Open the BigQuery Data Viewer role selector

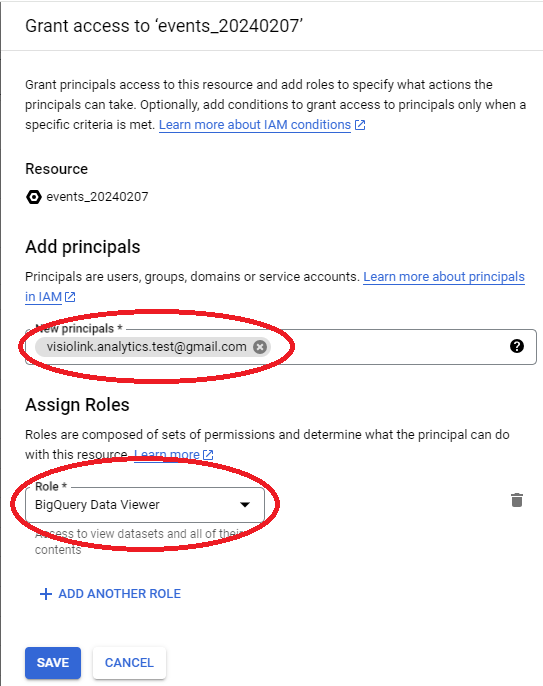(x=145, y=504)
